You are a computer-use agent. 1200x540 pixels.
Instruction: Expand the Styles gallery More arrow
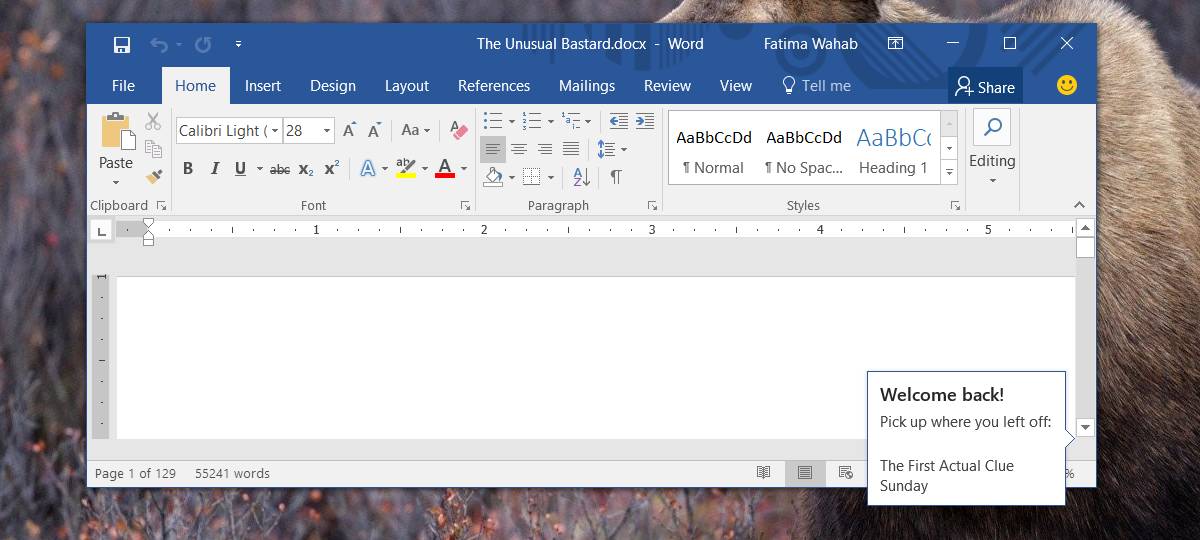pyautogui.click(x=950, y=173)
